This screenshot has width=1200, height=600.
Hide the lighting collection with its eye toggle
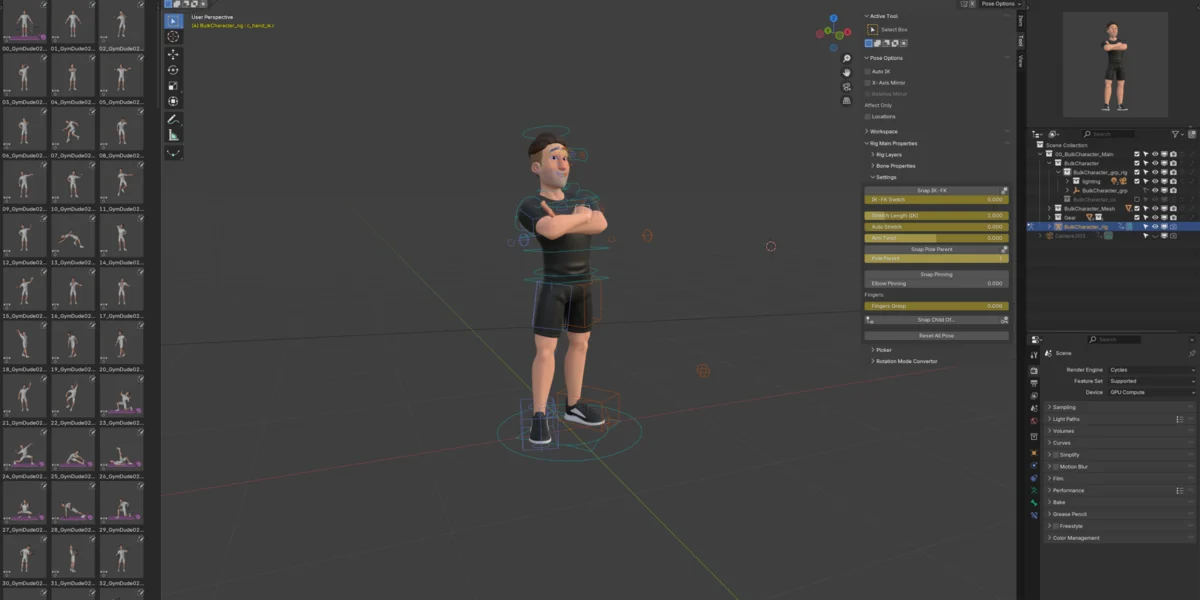[x=1155, y=181]
